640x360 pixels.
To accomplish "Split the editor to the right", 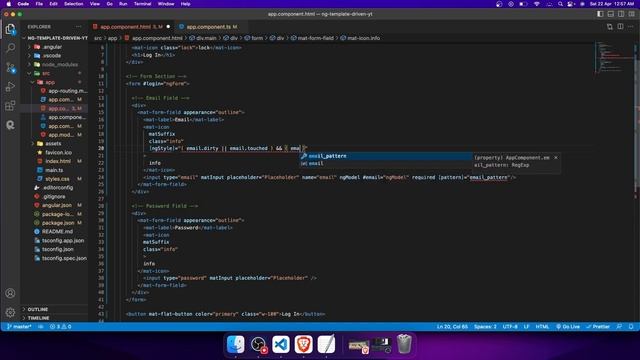I will [x=620, y=27].
